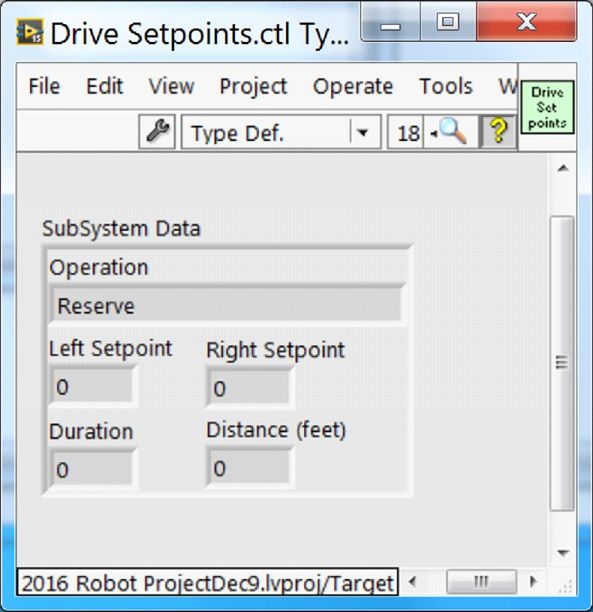The image size is (593, 612).
Task: Select the Operation Reserve enum field
Action: point(226,305)
